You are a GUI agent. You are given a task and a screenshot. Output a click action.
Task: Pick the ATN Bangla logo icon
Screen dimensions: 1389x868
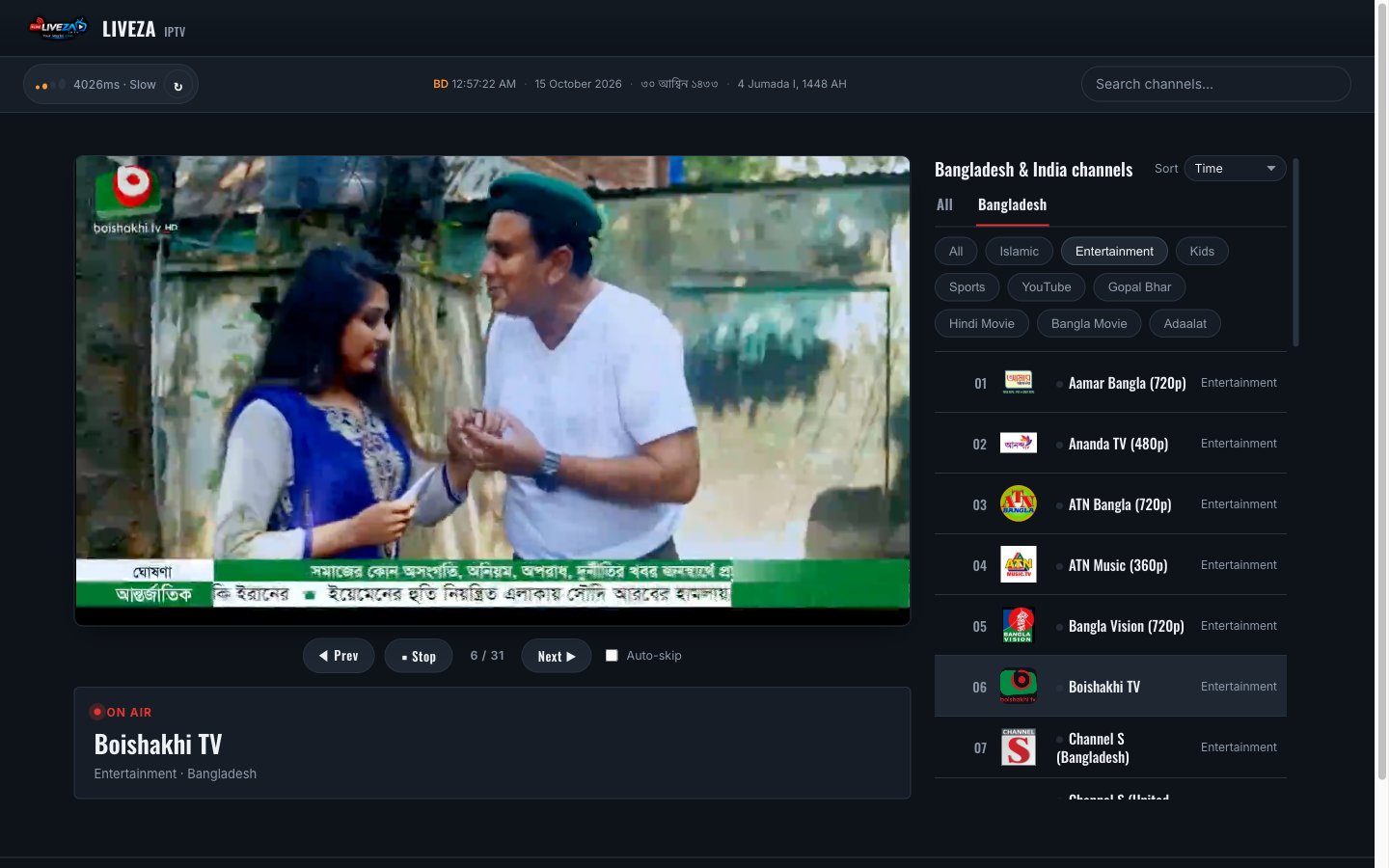click(x=1019, y=504)
